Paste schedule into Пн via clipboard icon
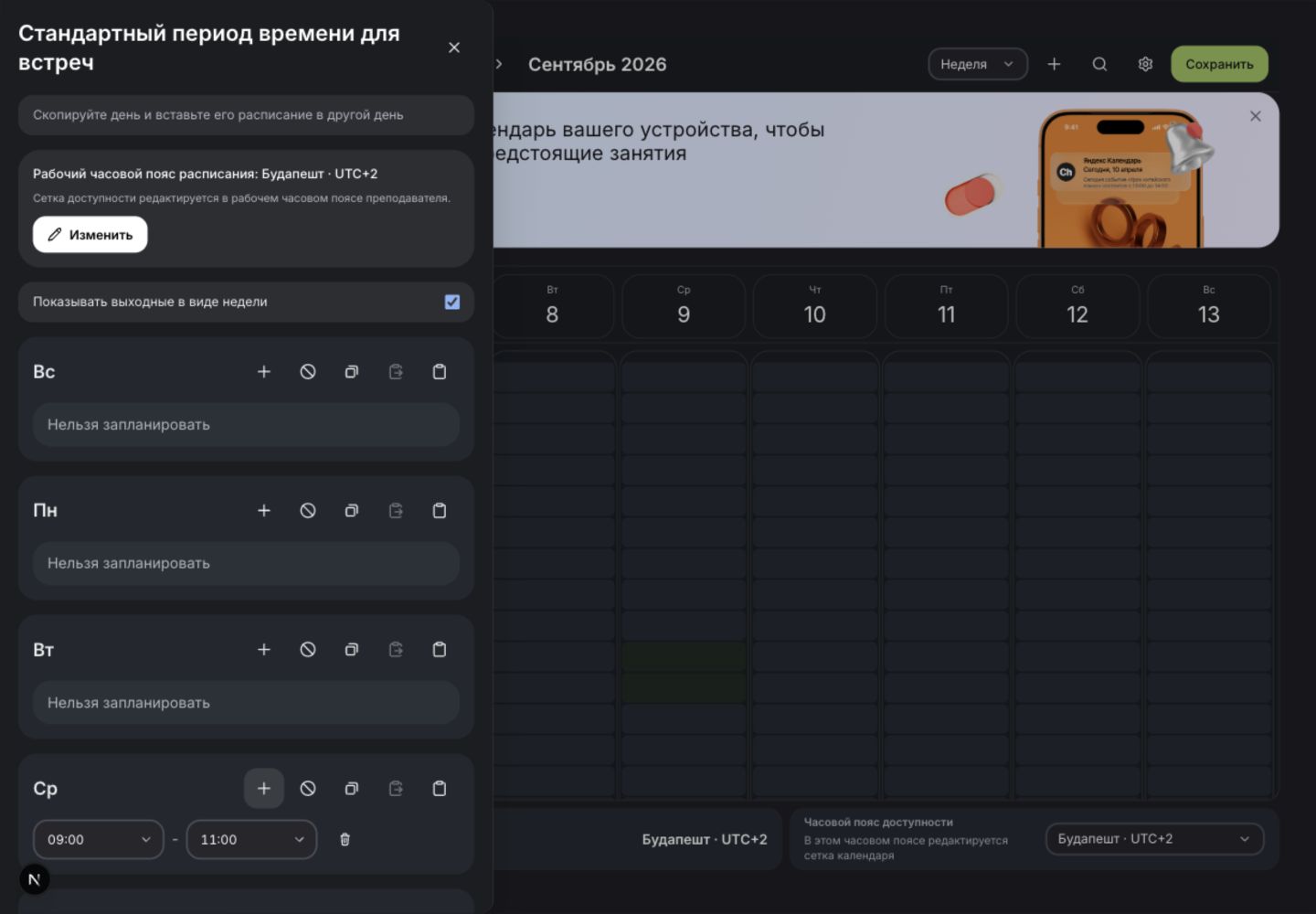Viewport: 1316px width, 914px height. pos(440,511)
